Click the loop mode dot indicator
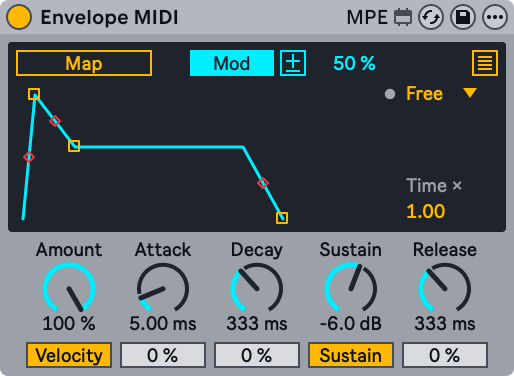514x376 pixels. point(390,94)
